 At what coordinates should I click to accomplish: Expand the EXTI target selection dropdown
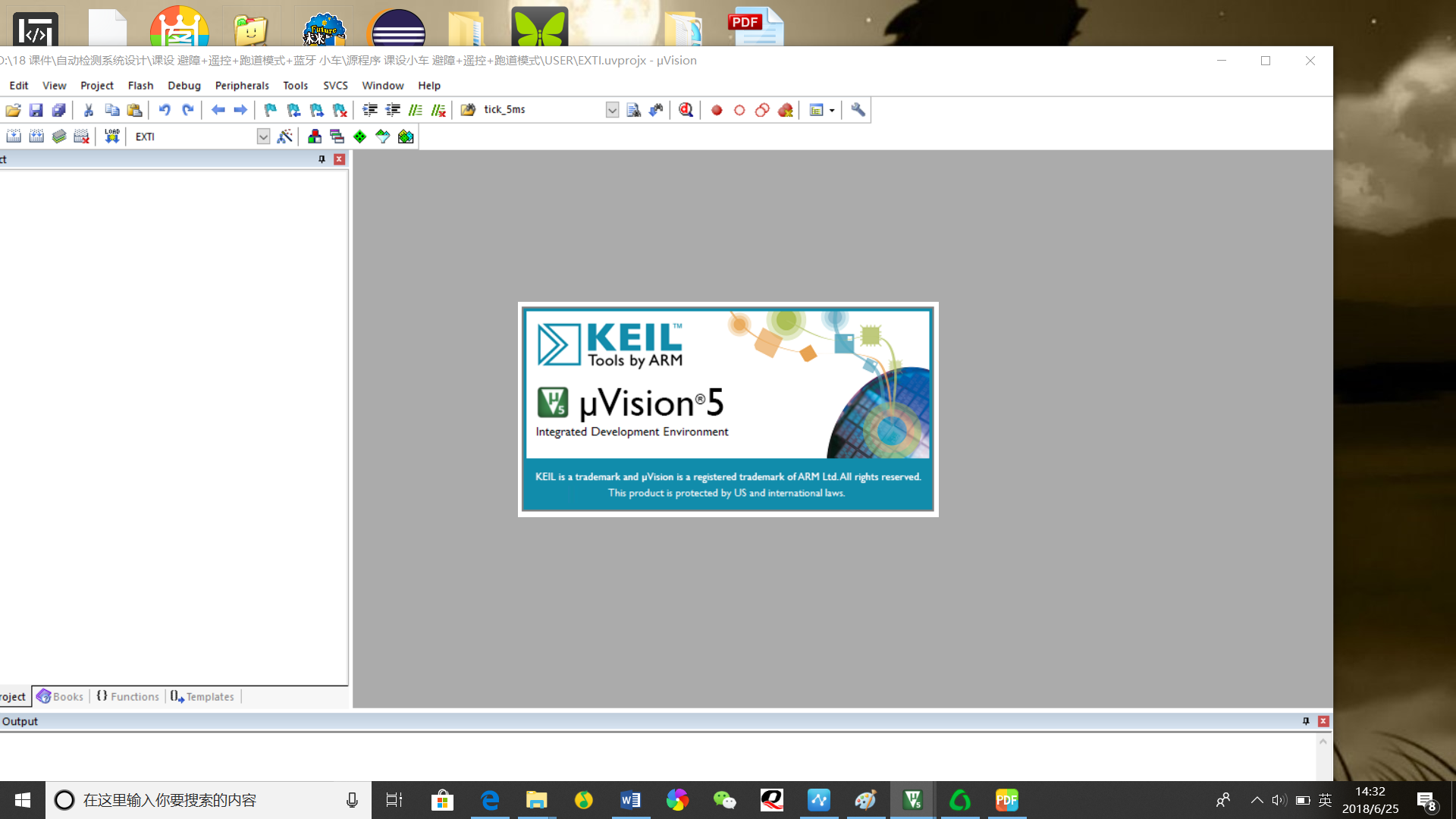[x=263, y=136]
